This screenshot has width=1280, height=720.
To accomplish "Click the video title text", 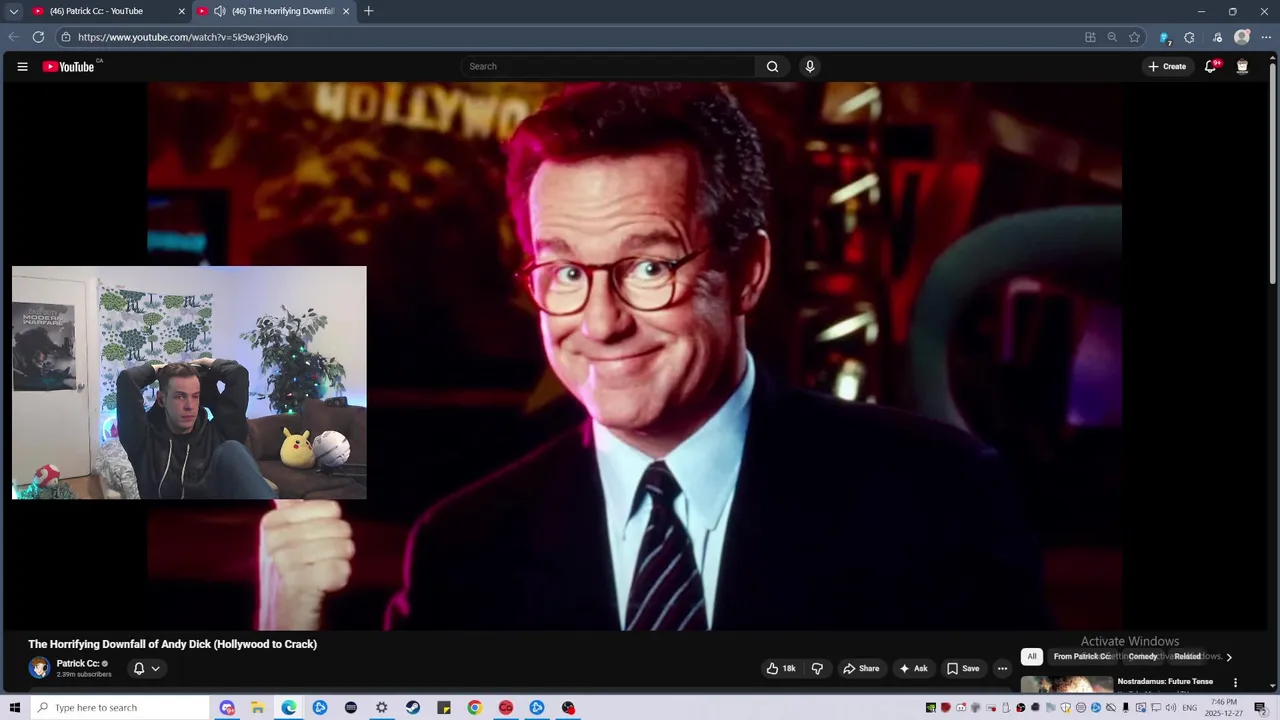I will pyautogui.click(x=173, y=644).
